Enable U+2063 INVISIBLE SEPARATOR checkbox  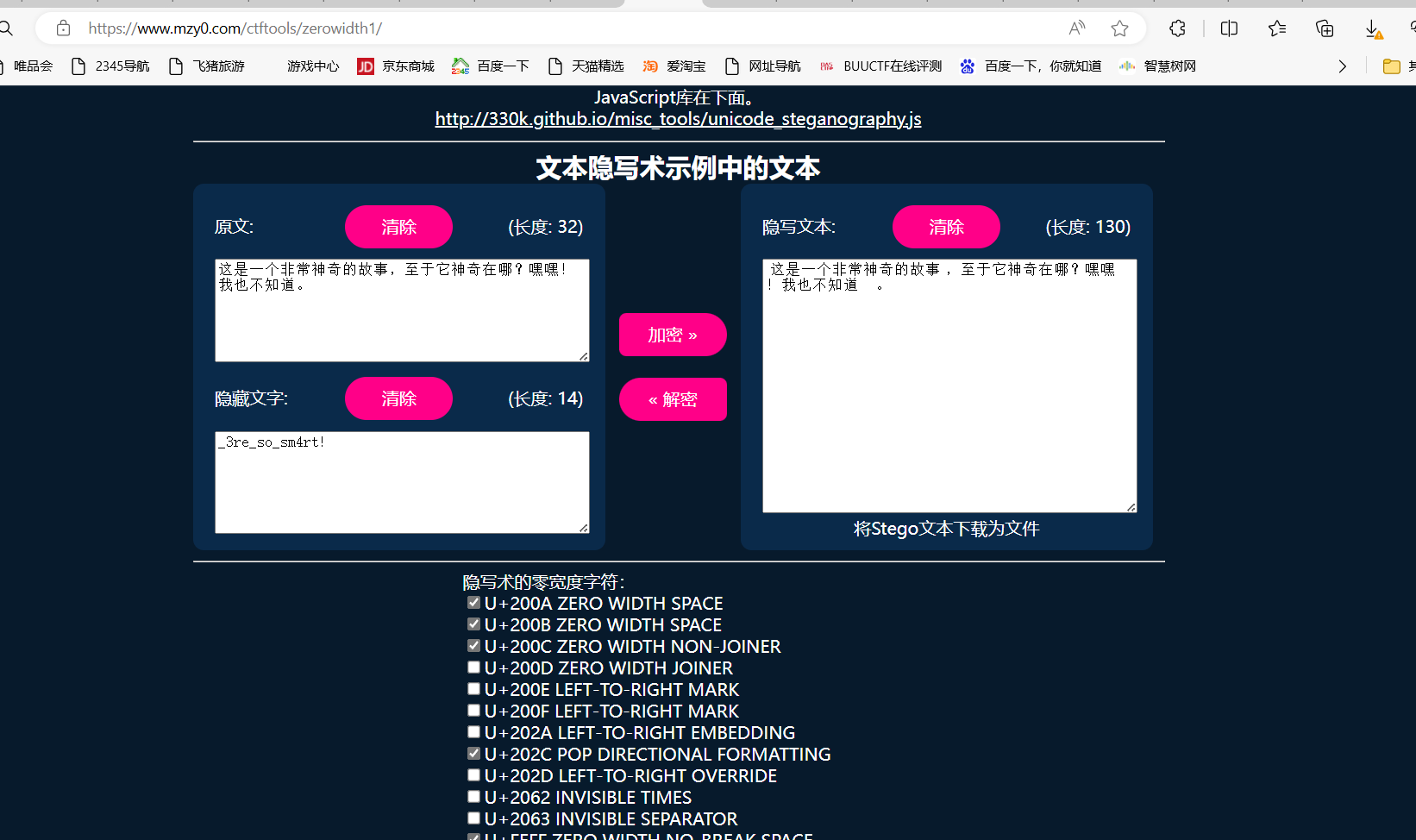[x=473, y=818]
